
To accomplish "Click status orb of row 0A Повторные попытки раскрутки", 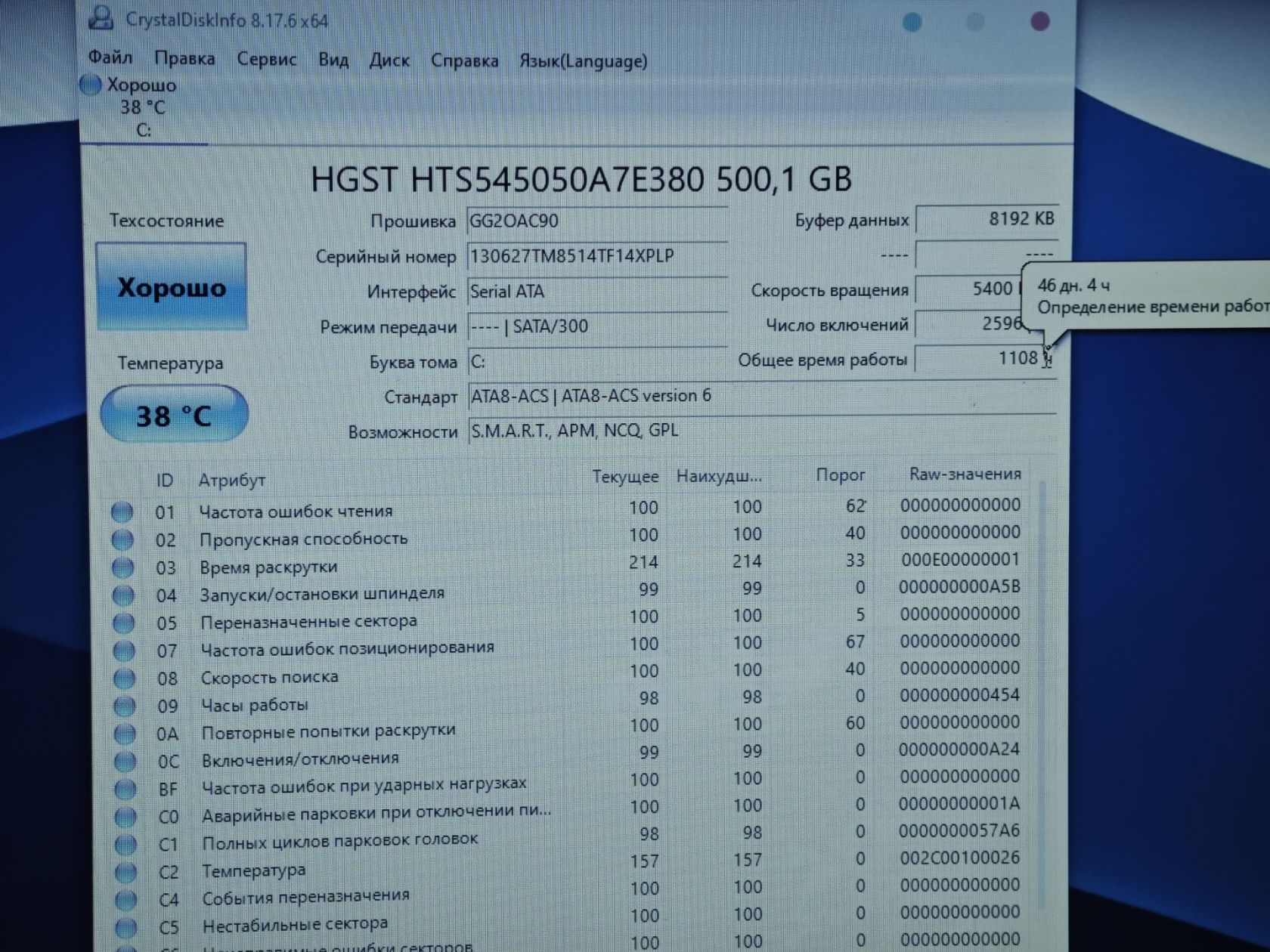I will coord(125,734).
